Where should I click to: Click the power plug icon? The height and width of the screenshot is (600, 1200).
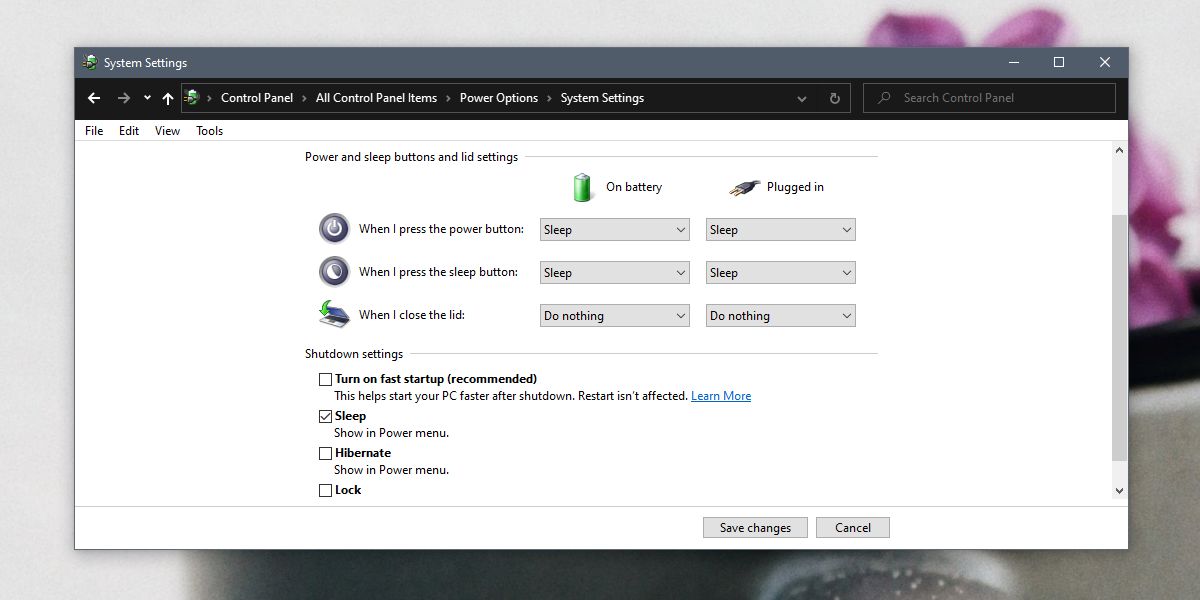(x=744, y=187)
